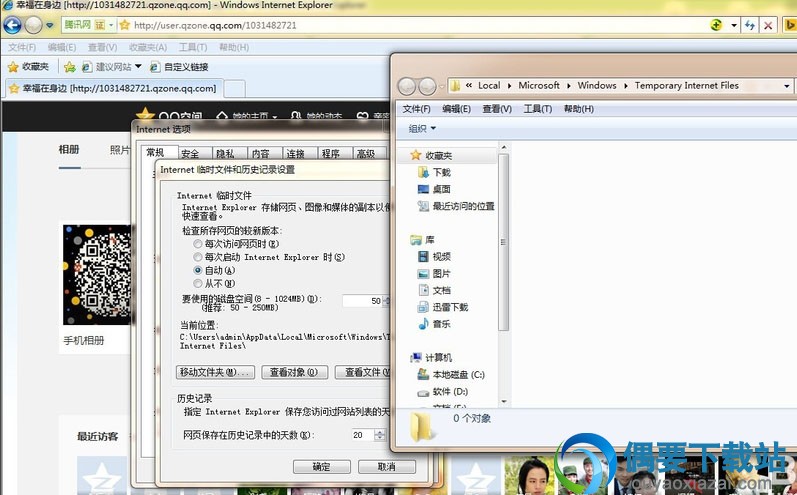The width and height of the screenshot is (797, 495).
Task: Click the QR code 手机相册 thumbnail
Action: (97, 274)
